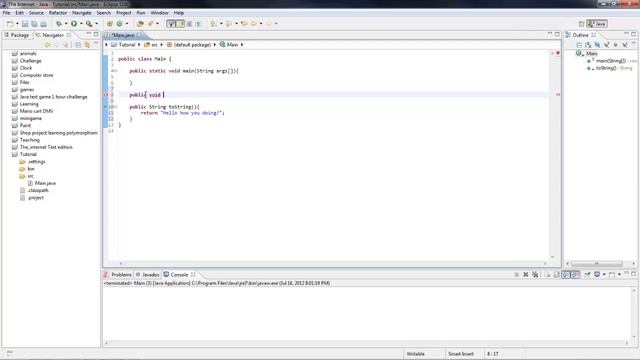Click the Save toolbar icon
Viewport: 640px width, 360px height.
click(25, 24)
